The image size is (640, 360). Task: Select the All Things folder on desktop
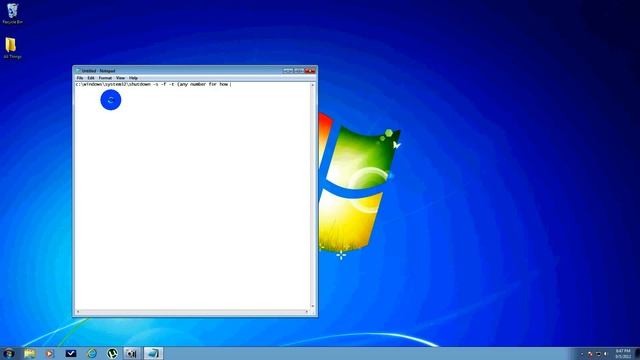(x=11, y=48)
